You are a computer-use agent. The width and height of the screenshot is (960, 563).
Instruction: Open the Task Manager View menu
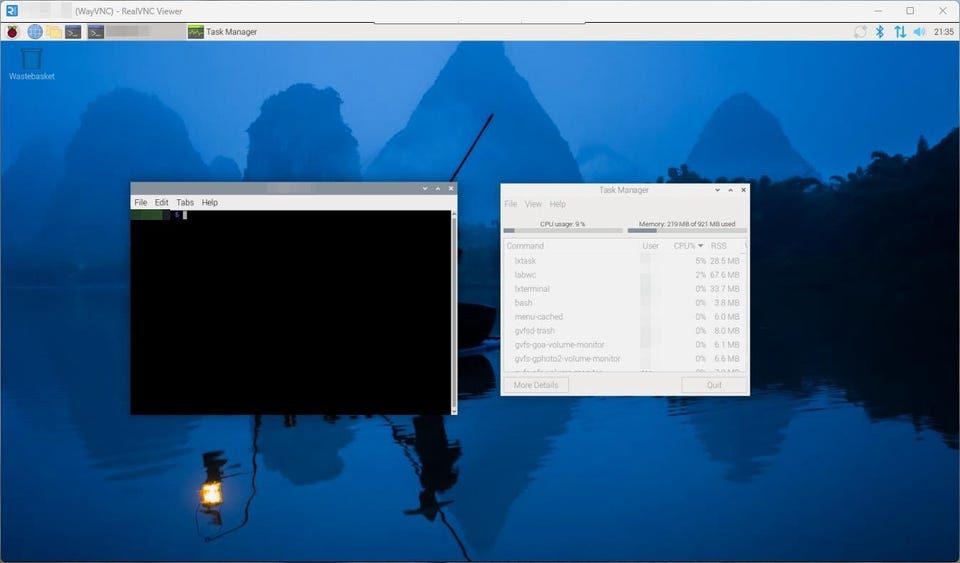(x=533, y=204)
